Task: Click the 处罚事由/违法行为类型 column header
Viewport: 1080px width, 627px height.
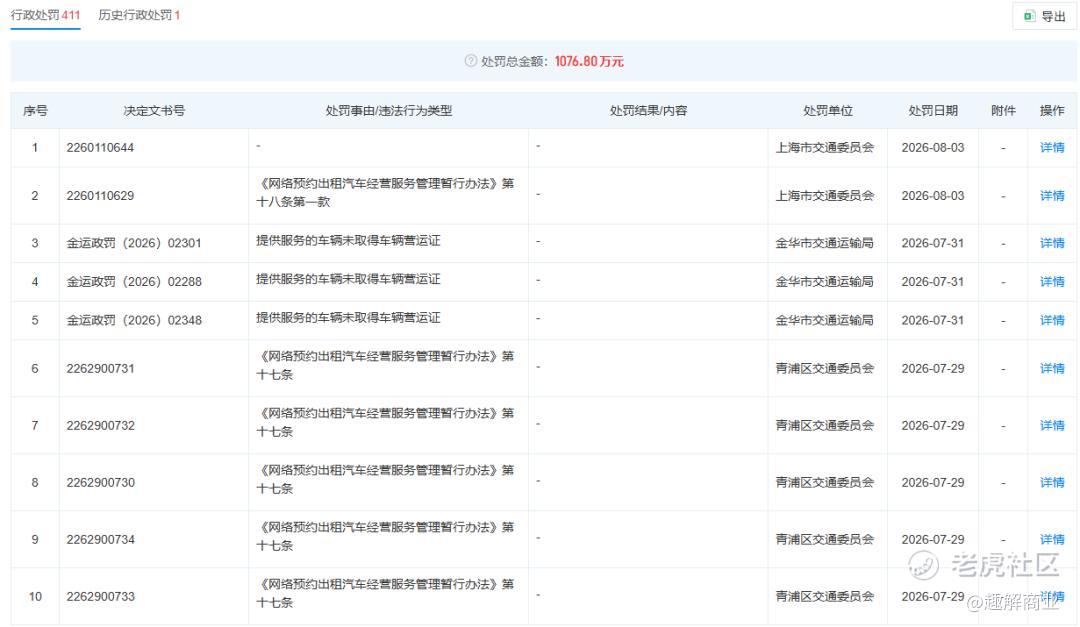Action: coord(388,111)
